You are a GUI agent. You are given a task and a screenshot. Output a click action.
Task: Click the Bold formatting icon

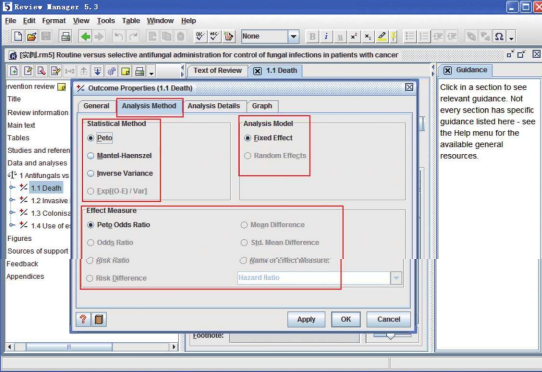[312, 36]
